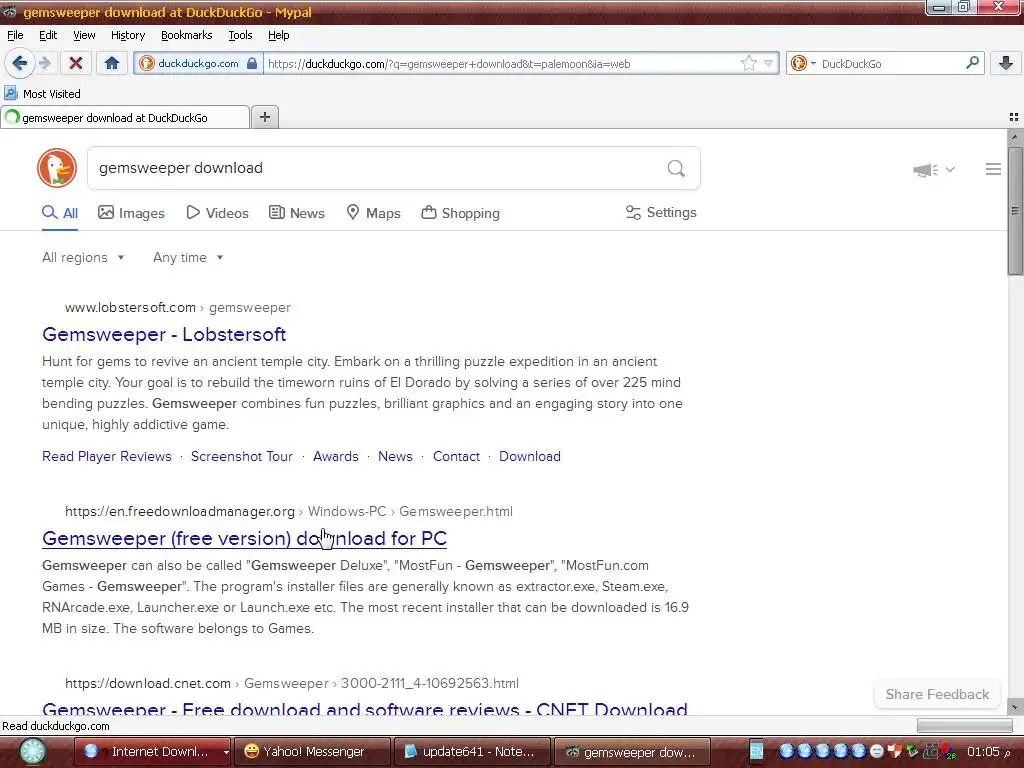The width and height of the screenshot is (1024, 768).
Task: Open Gemsweeper (free version) download result
Action: [244, 538]
